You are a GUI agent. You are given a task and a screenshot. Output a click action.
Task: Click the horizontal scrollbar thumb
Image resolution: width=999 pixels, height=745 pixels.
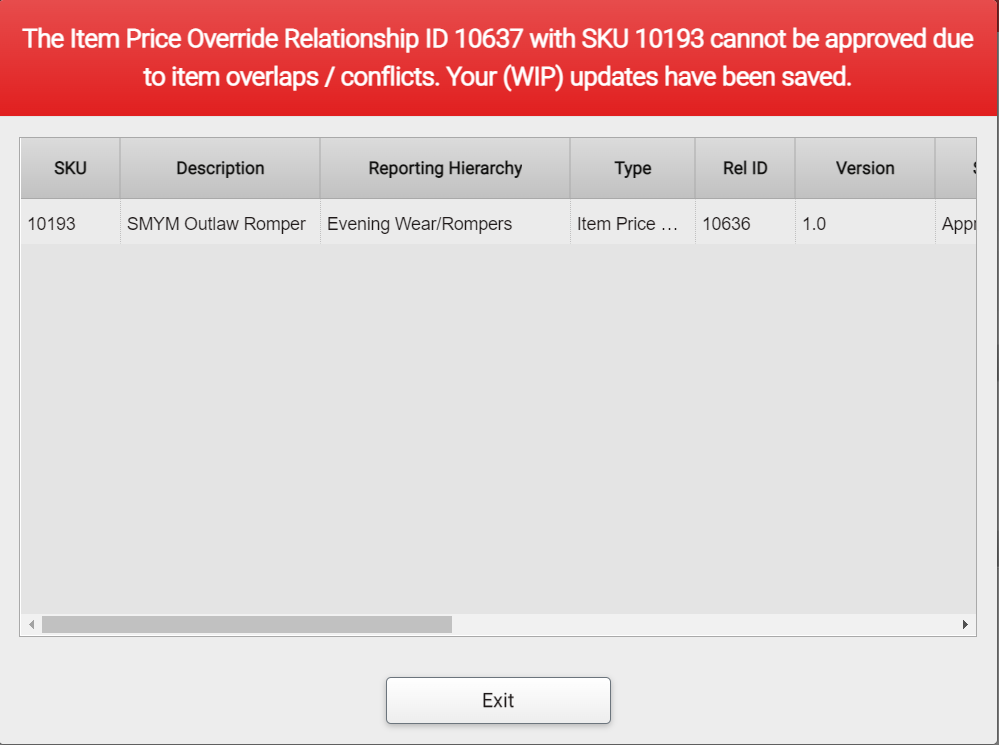tap(246, 625)
